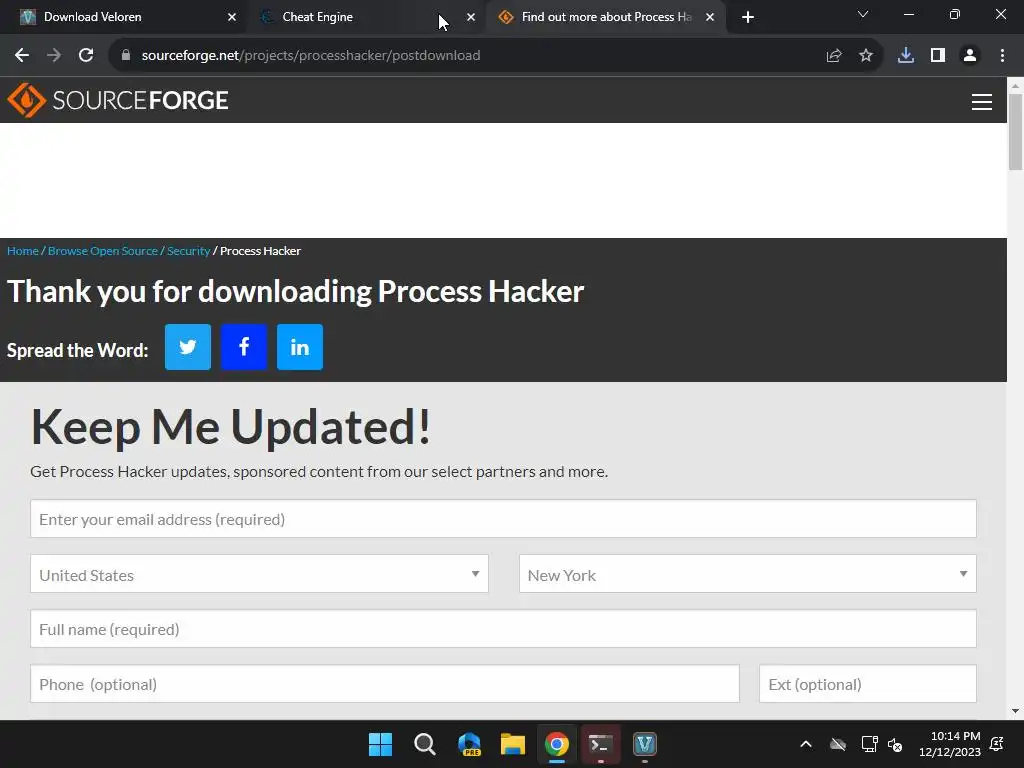Switch to Chrome in taskbar
1024x768 pixels.
tap(557, 744)
